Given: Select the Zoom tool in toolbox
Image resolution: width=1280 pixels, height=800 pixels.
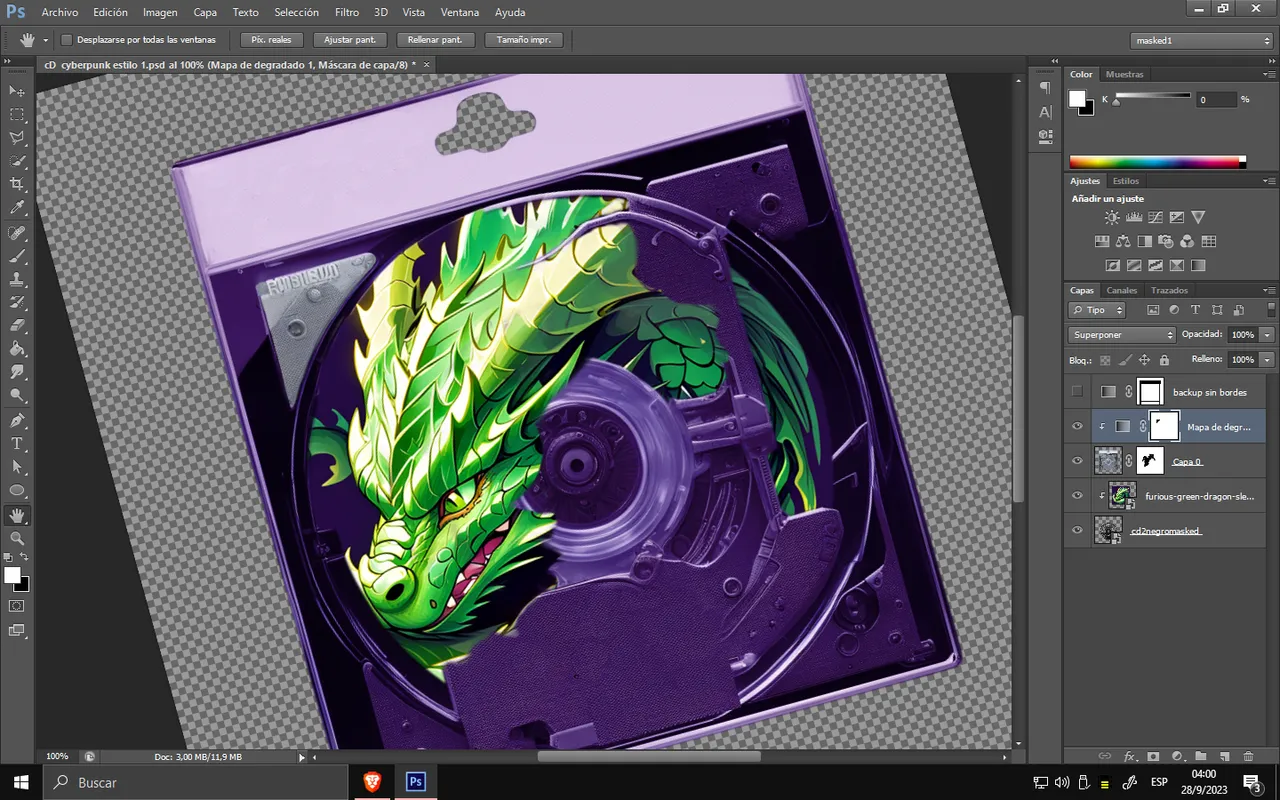Looking at the screenshot, I should tap(17, 538).
